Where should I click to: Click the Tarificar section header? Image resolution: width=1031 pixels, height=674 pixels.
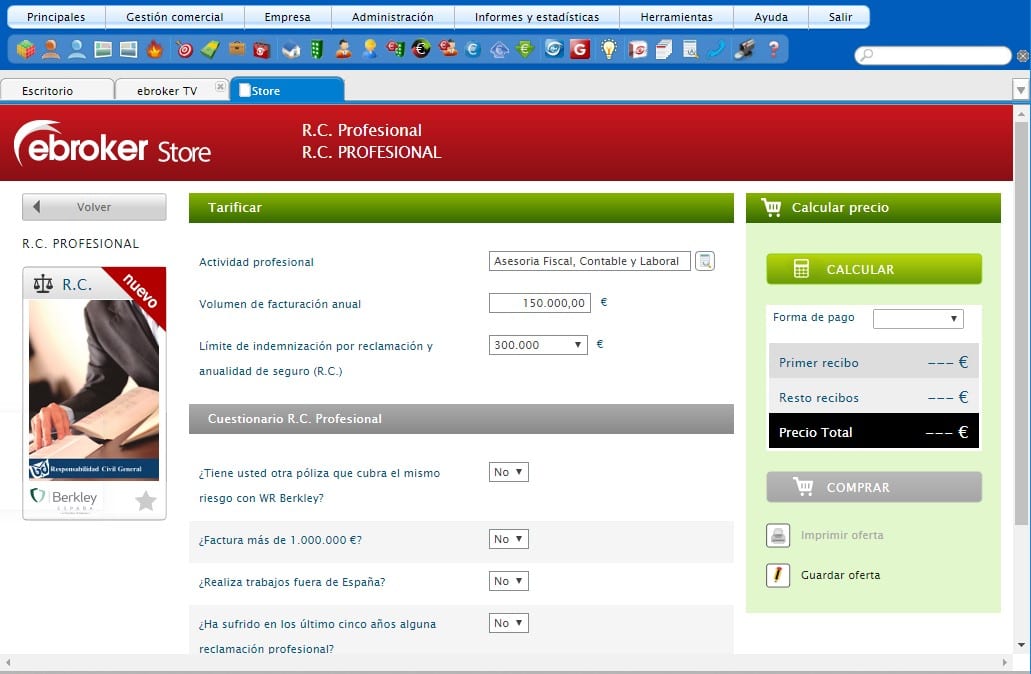[x=461, y=208]
